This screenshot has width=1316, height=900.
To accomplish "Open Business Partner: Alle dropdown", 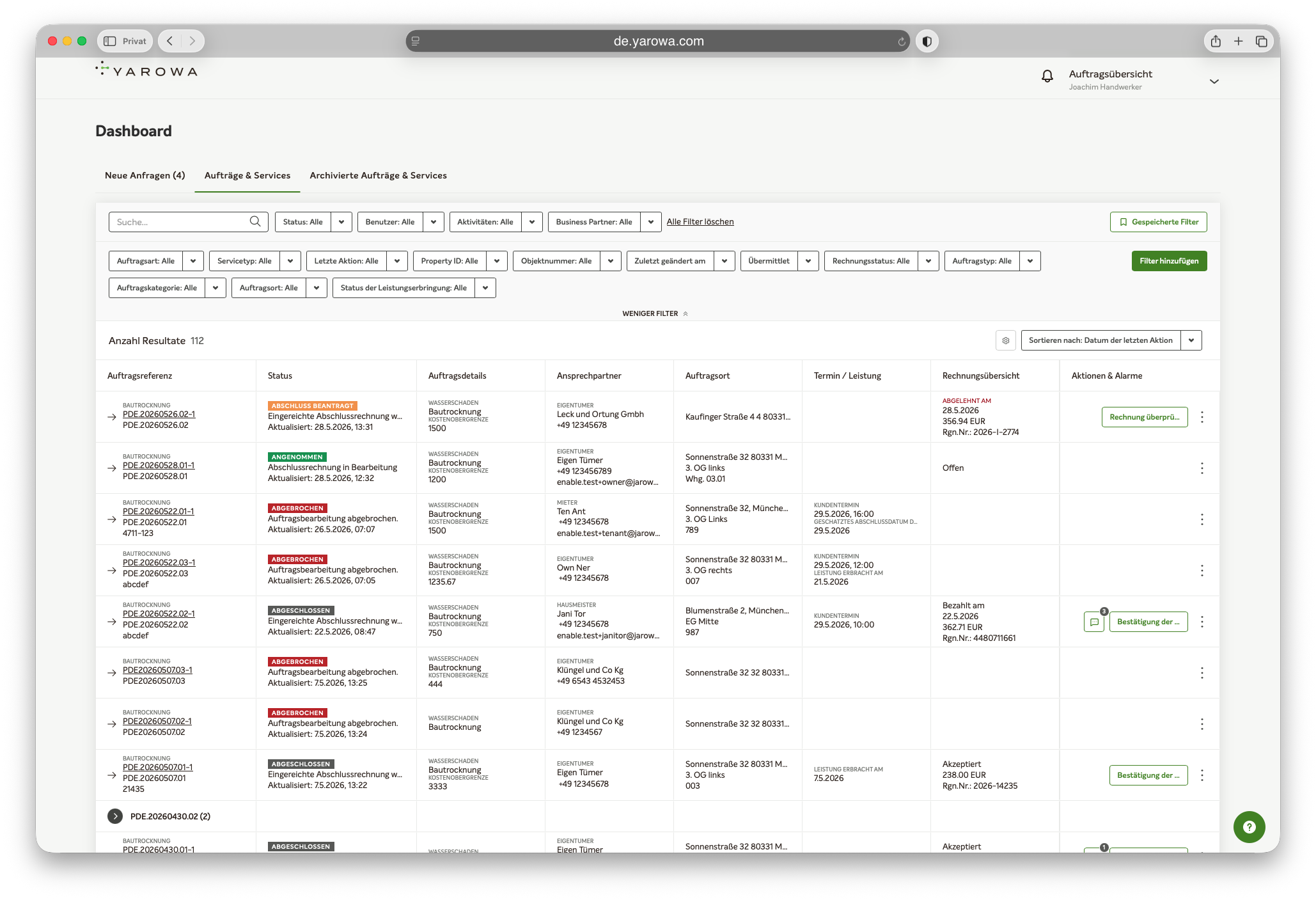I will pyautogui.click(x=604, y=222).
